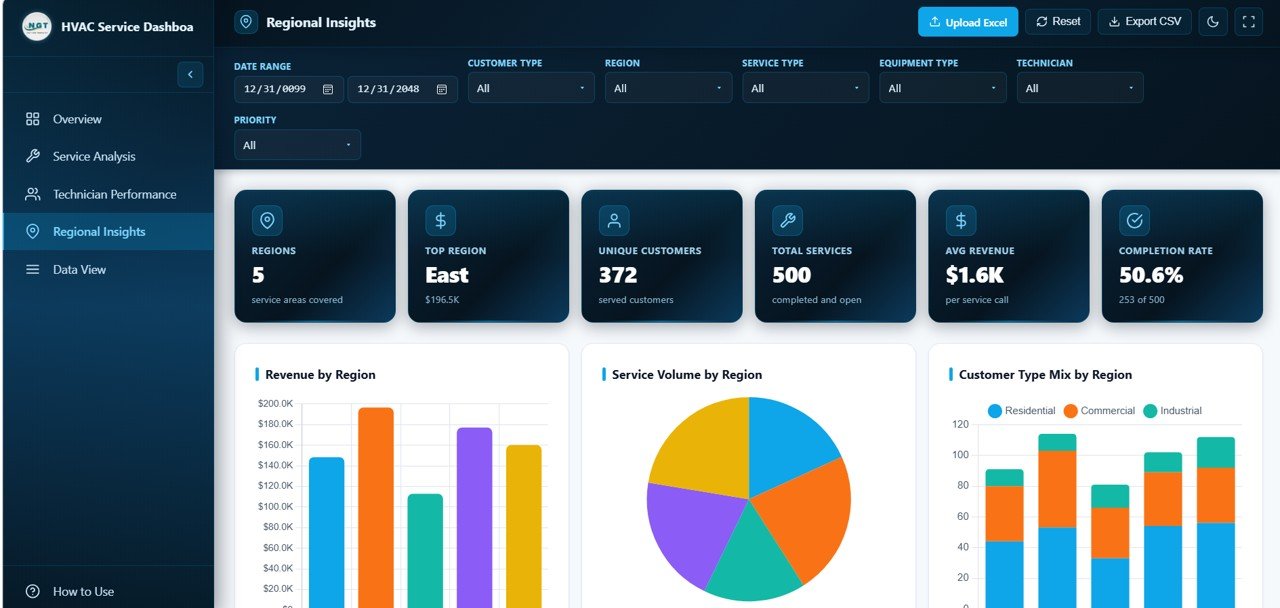
Task: Click the wrench icon on Total Services card
Action: [x=787, y=220]
